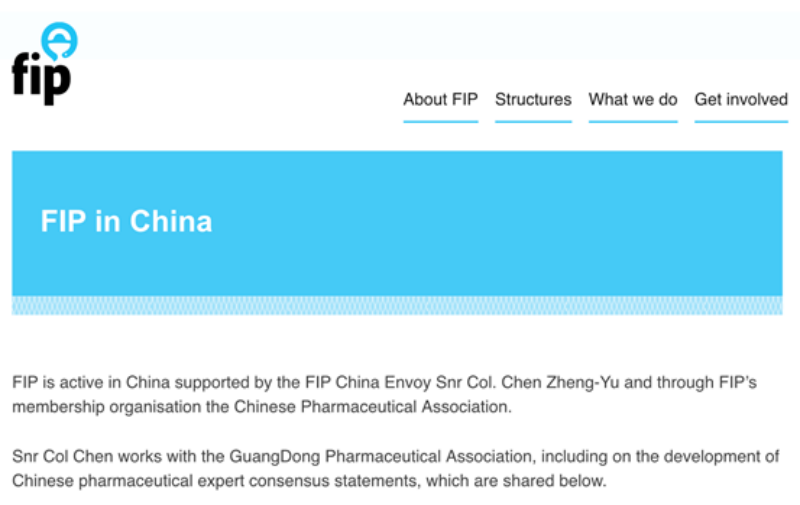Click the "FIP China Envoy" text
800x505 pixels.
(x=376, y=383)
